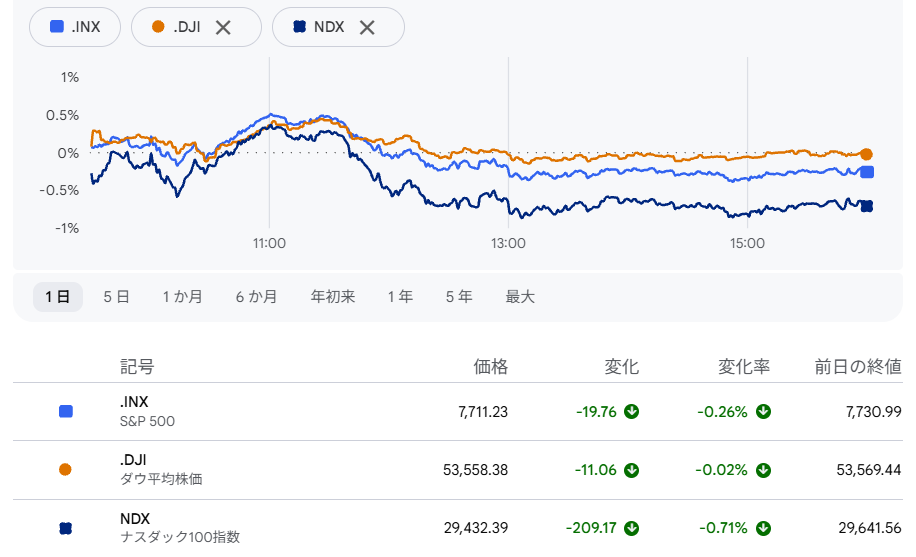Click previous close value 53,569.44
916x557 pixels.
[869, 470]
